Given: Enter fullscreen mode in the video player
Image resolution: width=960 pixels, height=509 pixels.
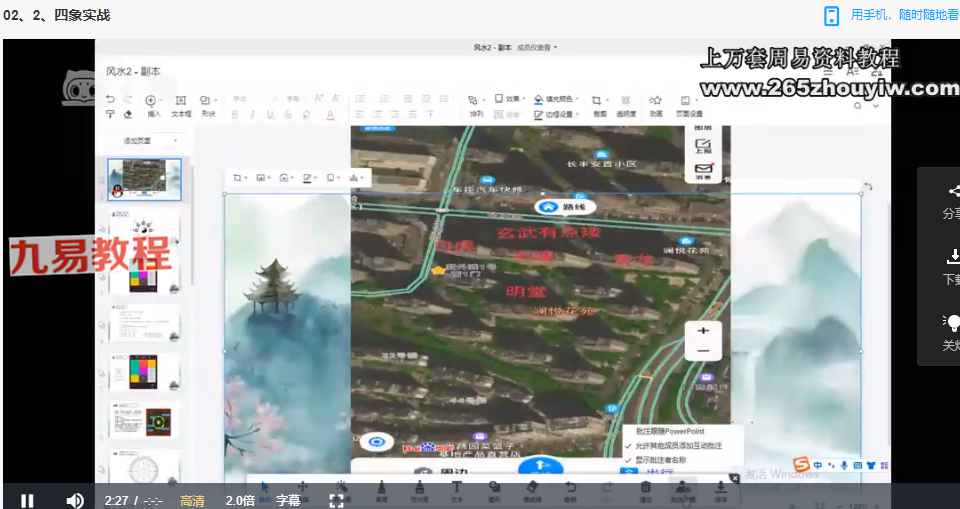Looking at the screenshot, I should tap(336, 500).
